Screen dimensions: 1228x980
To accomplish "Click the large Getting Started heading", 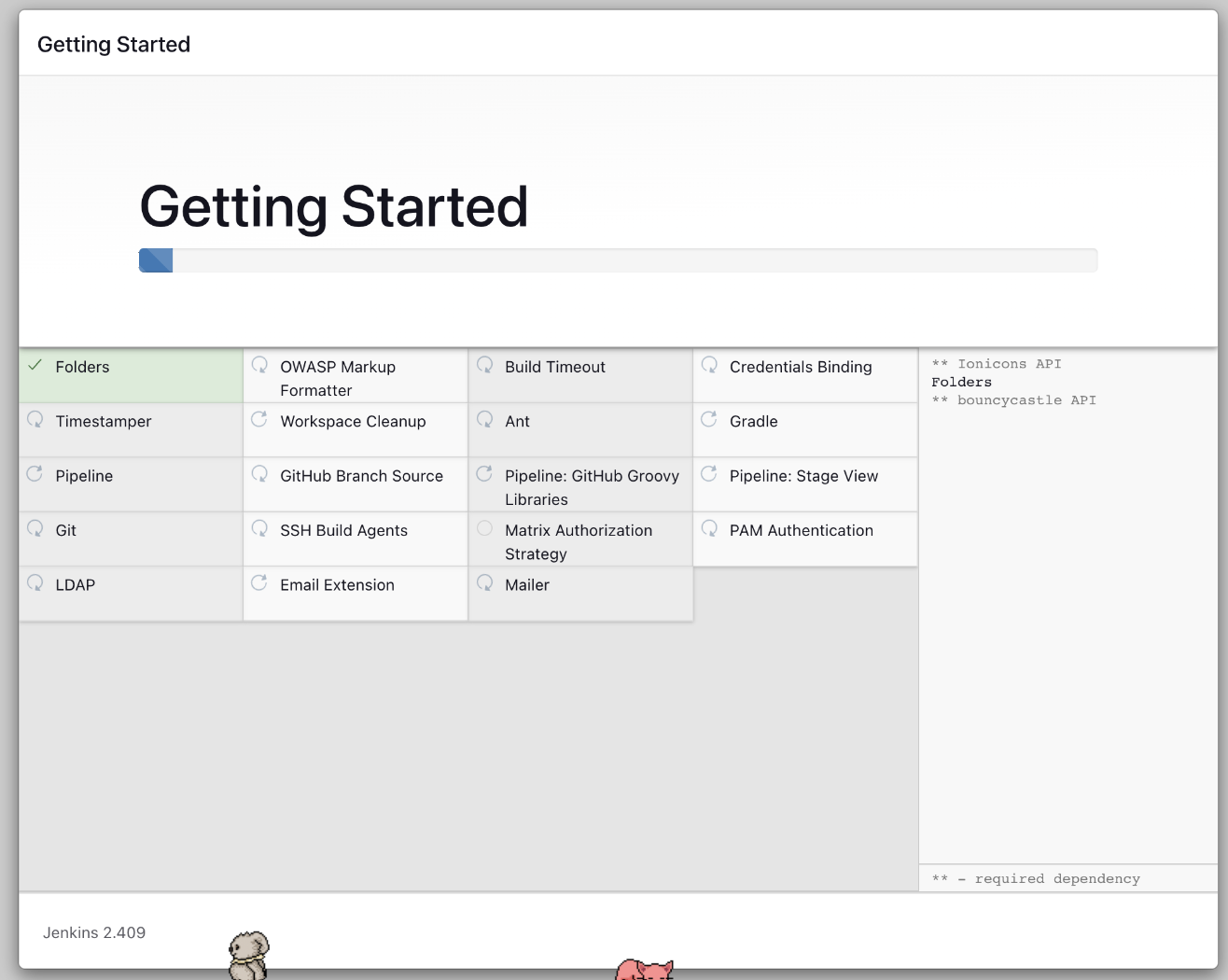I will click(x=334, y=206).
